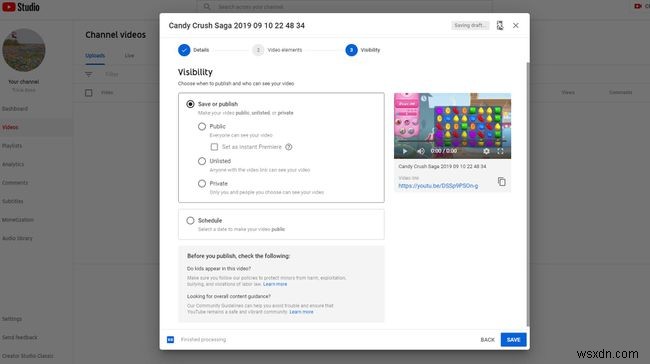Close the upload dialog with X
The image size is (650, 364).
tap(515, 26)
